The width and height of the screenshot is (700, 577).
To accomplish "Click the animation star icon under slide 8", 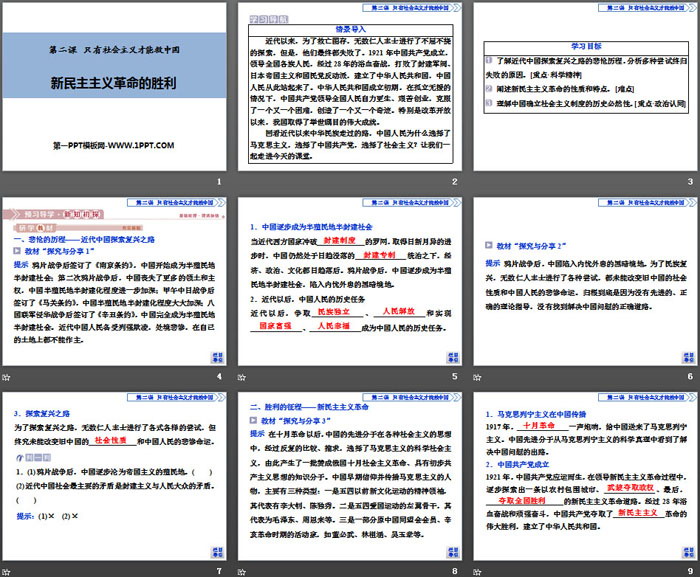I will pyautogui.click(x=242, y=569).
